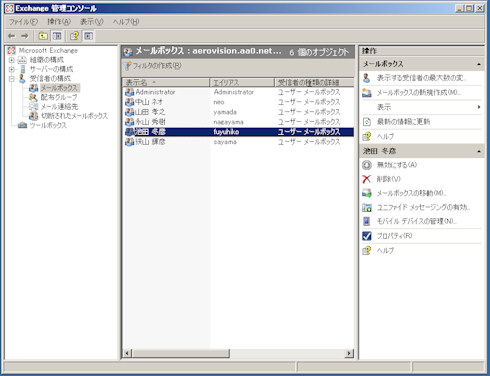
Task: Click メールボックスの新規作成 action
Action: (418, 93)
